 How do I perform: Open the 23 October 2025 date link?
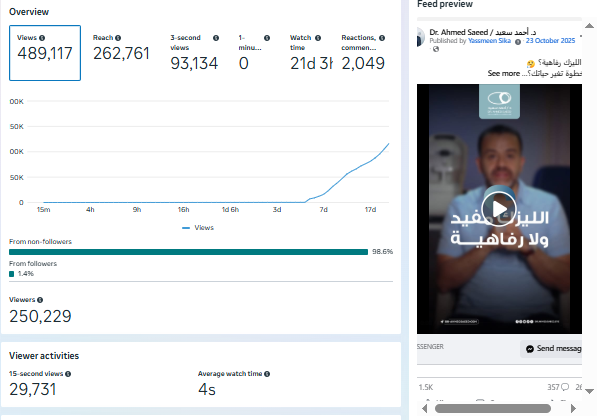pyautogui.click(x=552, y=41)
